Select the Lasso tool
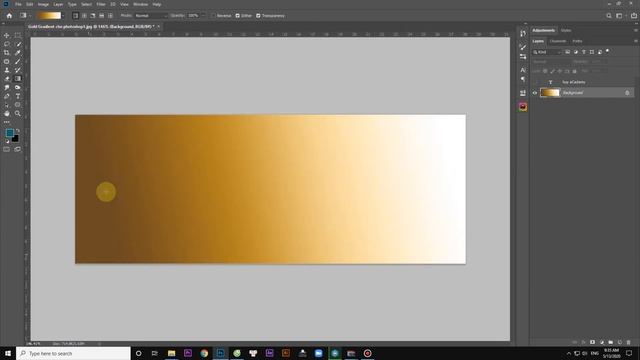 [7, 44]
